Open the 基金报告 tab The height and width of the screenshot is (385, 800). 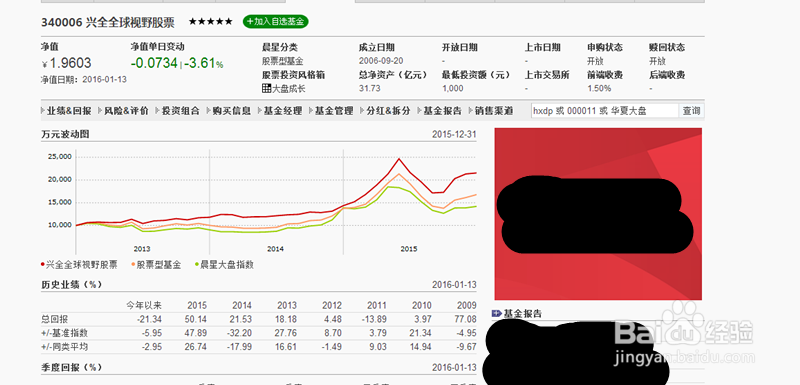[x=441, y=111]
